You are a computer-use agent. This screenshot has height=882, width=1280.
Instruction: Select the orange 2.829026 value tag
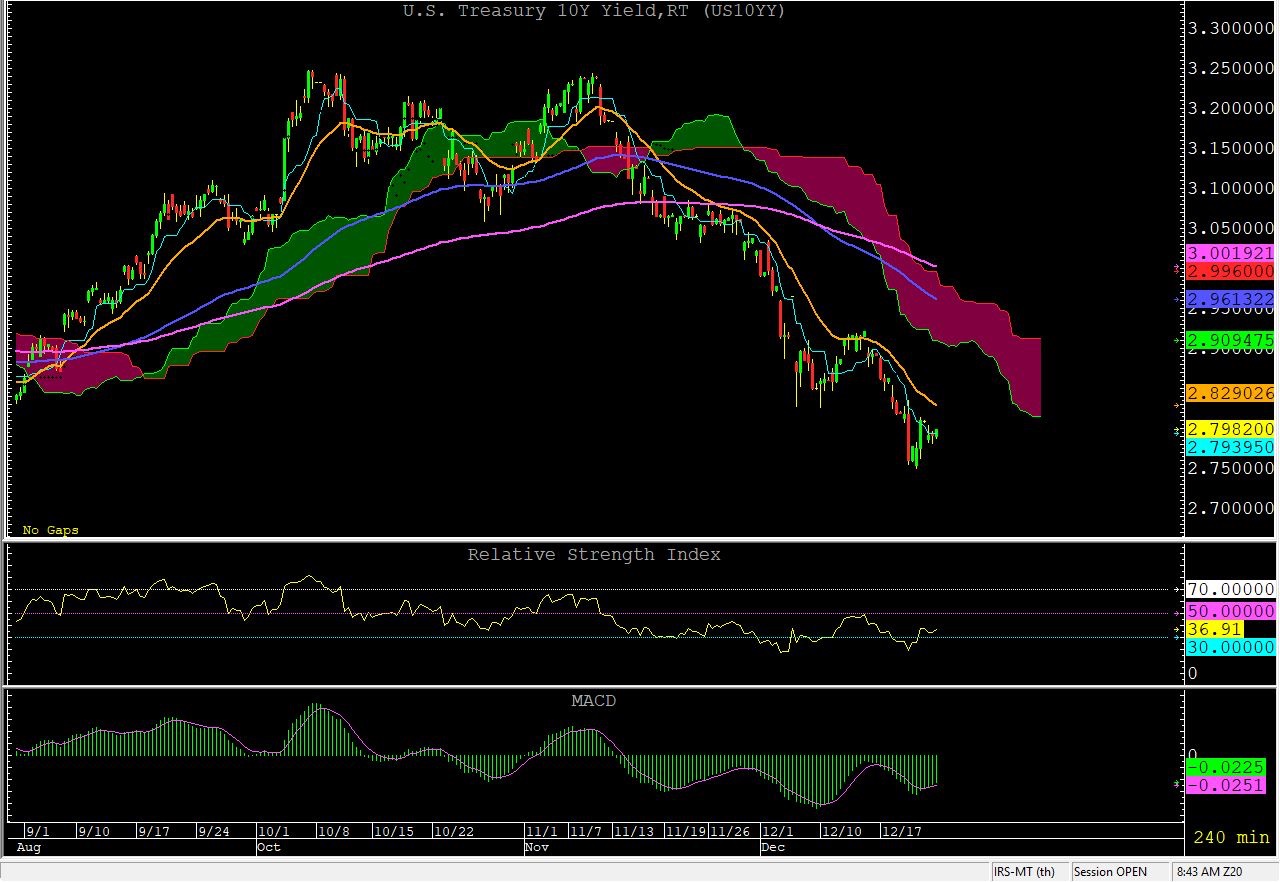[1230, 394]
